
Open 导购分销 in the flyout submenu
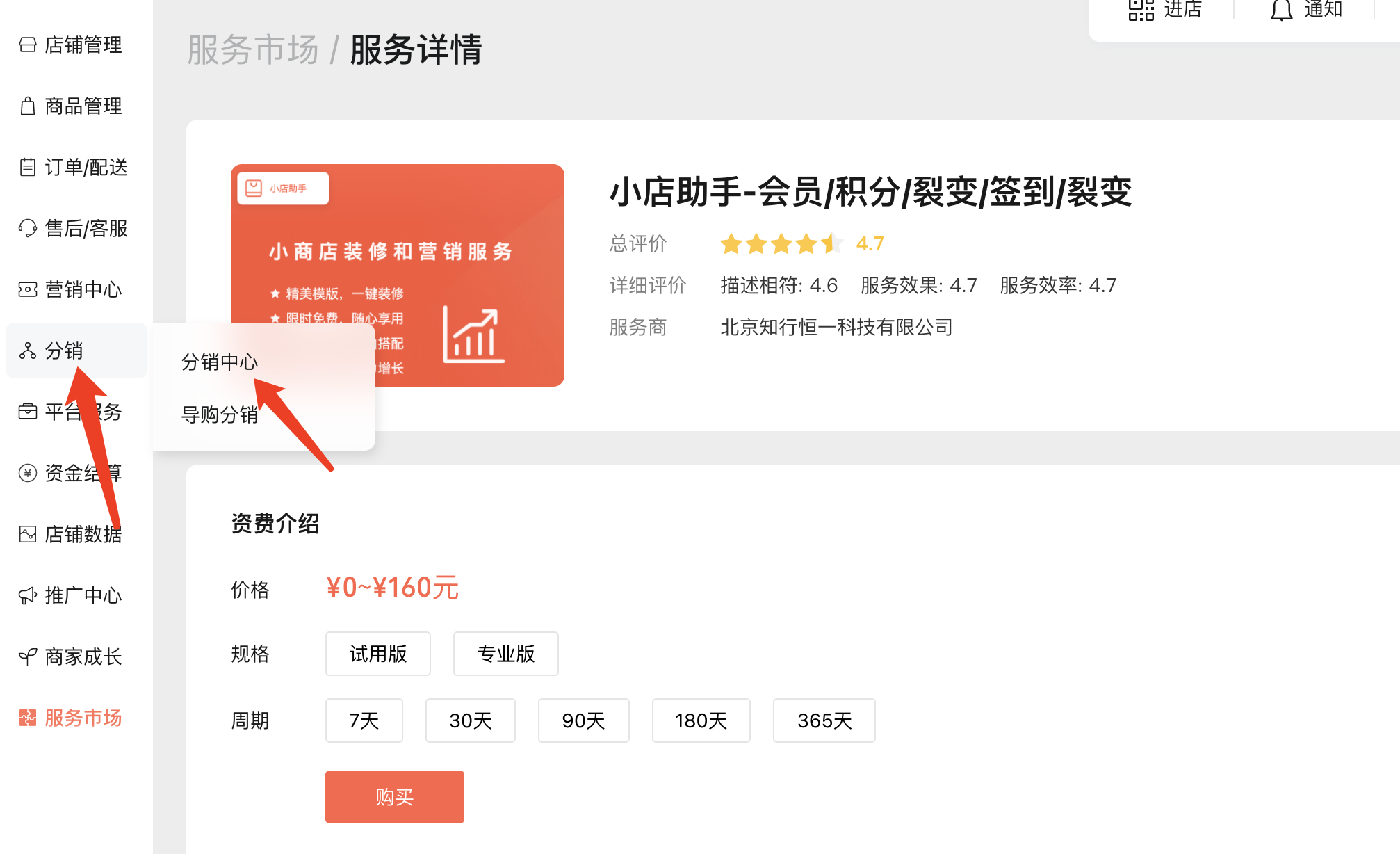coord(220,414)
